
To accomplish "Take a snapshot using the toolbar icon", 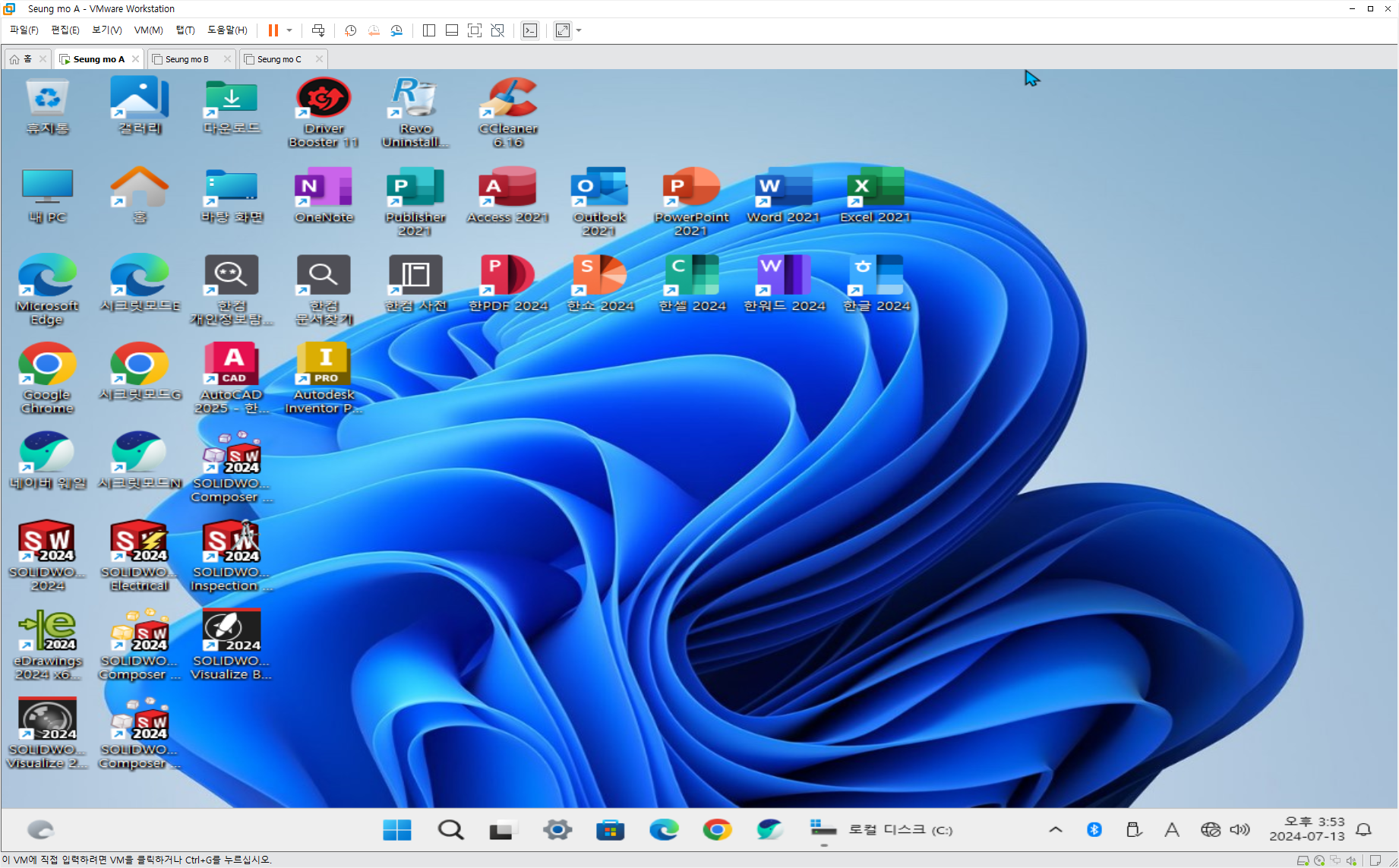I will (x=350, y=30).
